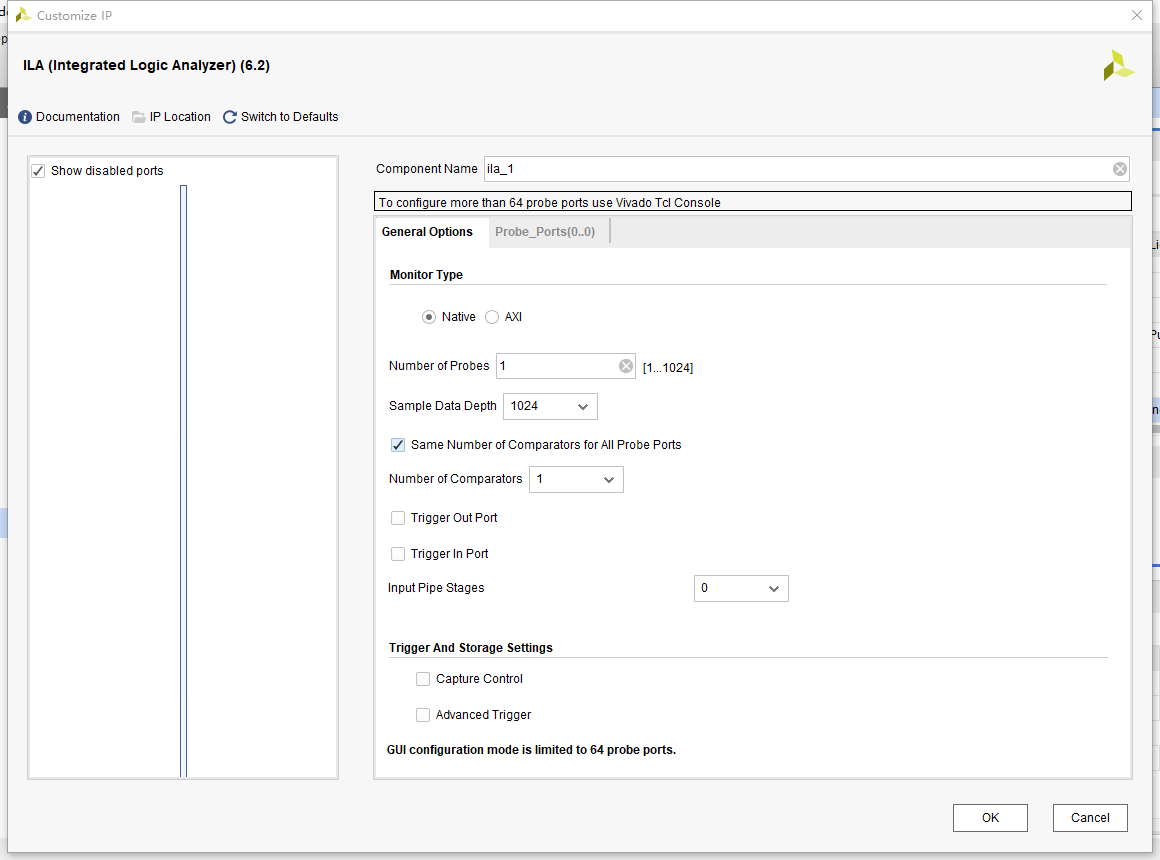Clear the Component Name field with X icon
1160x860 pixels.
tap(1120, 169)
